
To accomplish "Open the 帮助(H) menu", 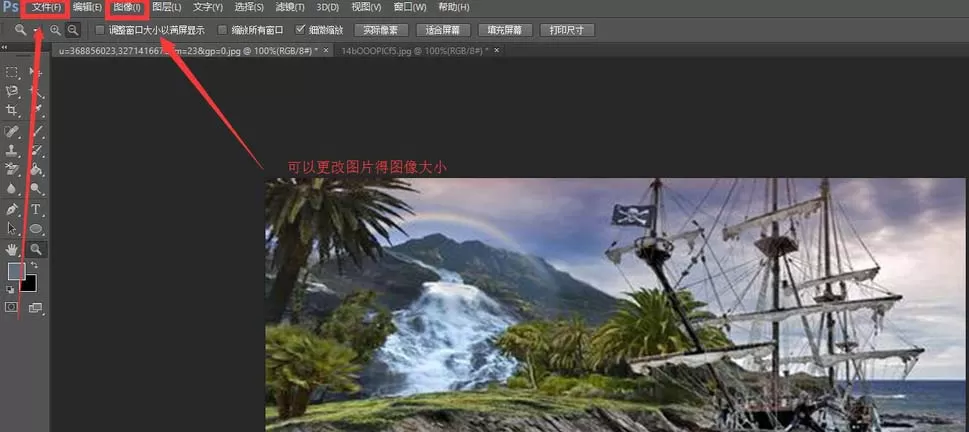I will [x=454, y=7].
